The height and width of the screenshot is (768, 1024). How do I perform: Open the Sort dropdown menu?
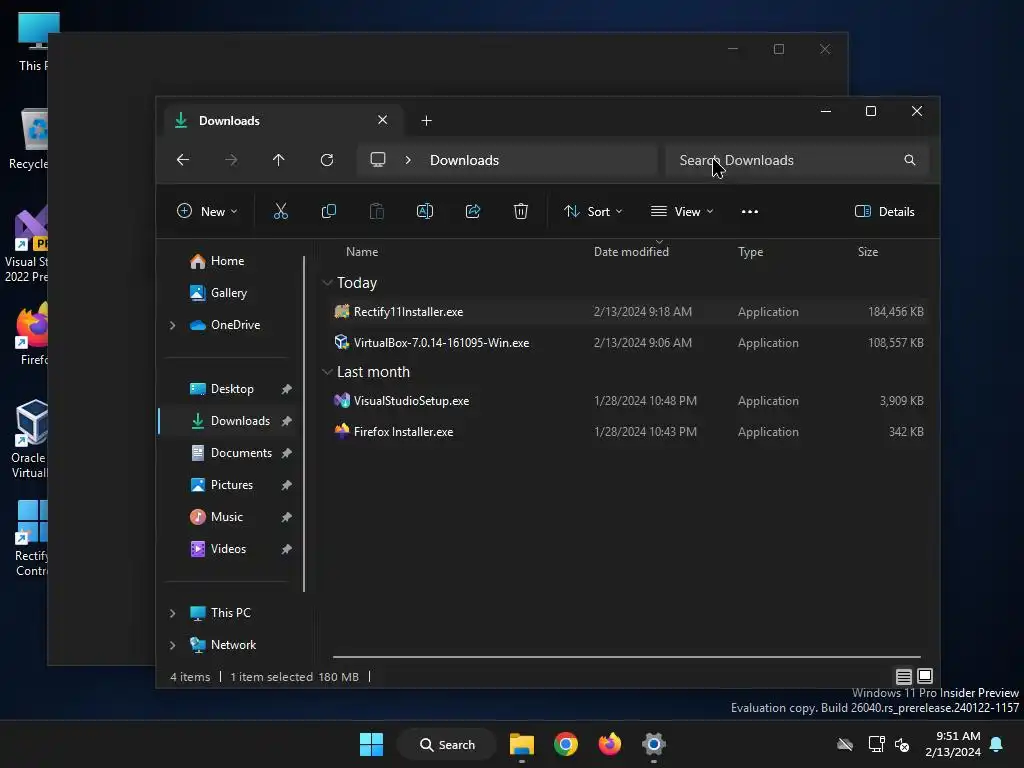[x=593, y=212]
